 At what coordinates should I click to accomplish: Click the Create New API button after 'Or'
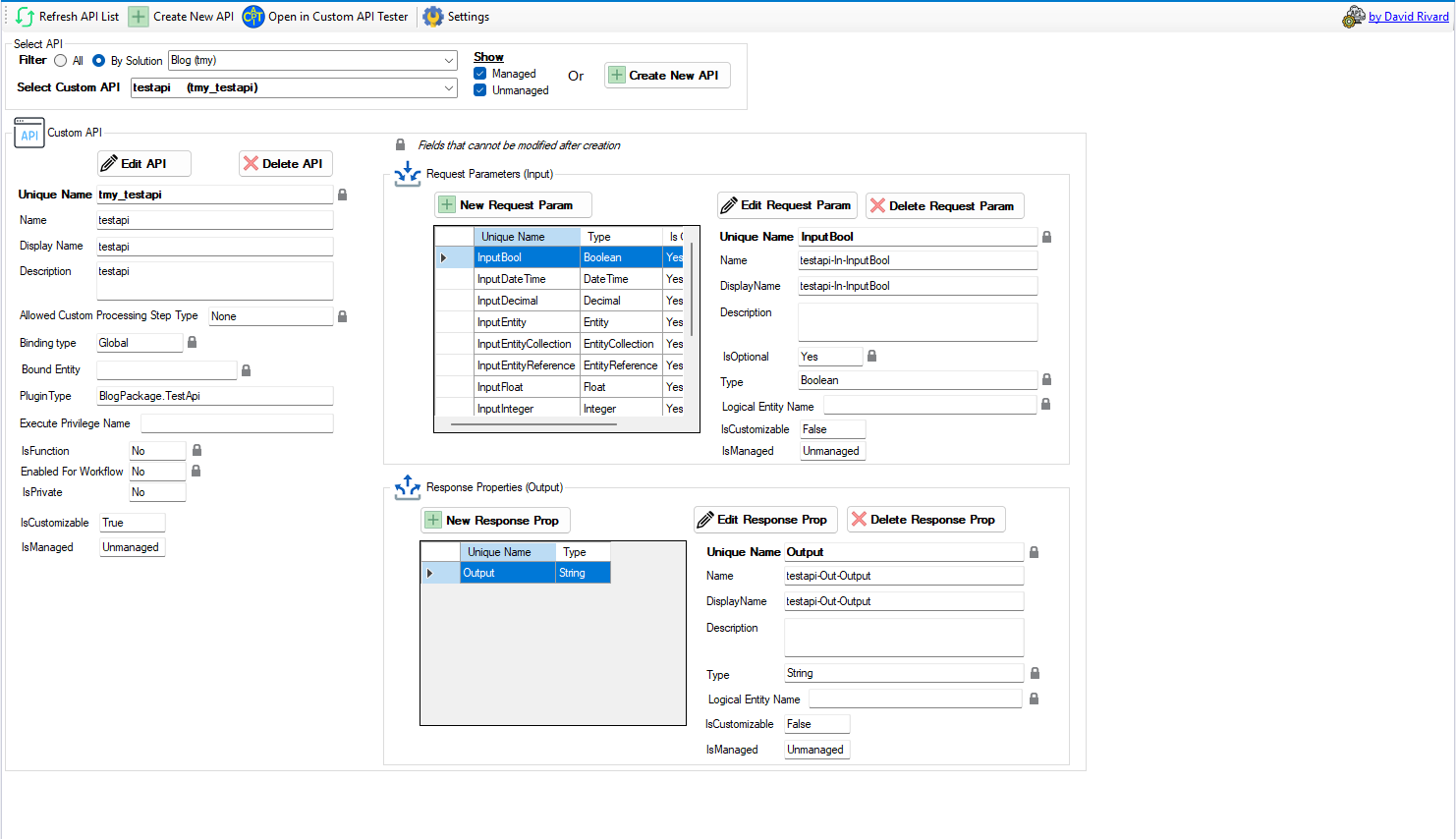pyautogui.click(x=667, y=76)
